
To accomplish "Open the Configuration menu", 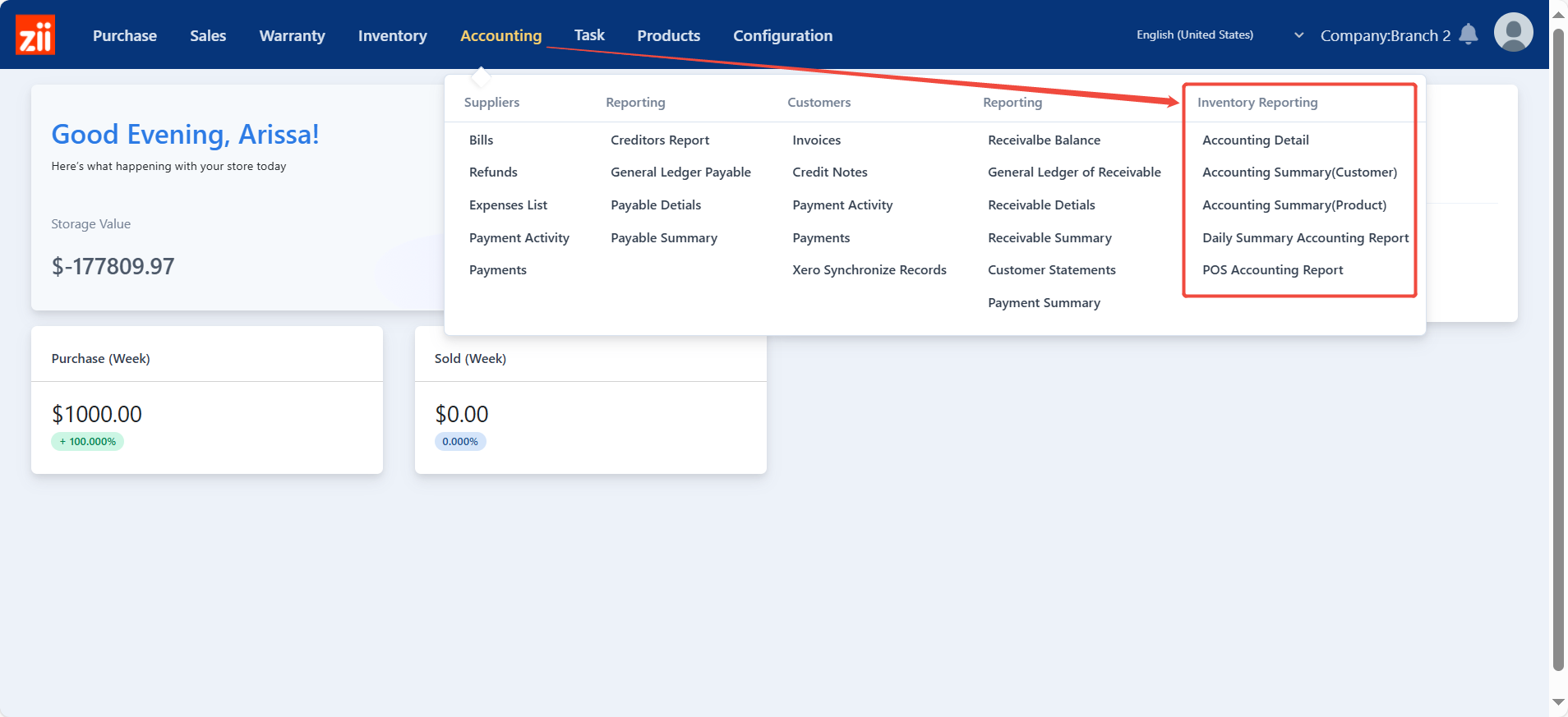I will pos(783,35).
